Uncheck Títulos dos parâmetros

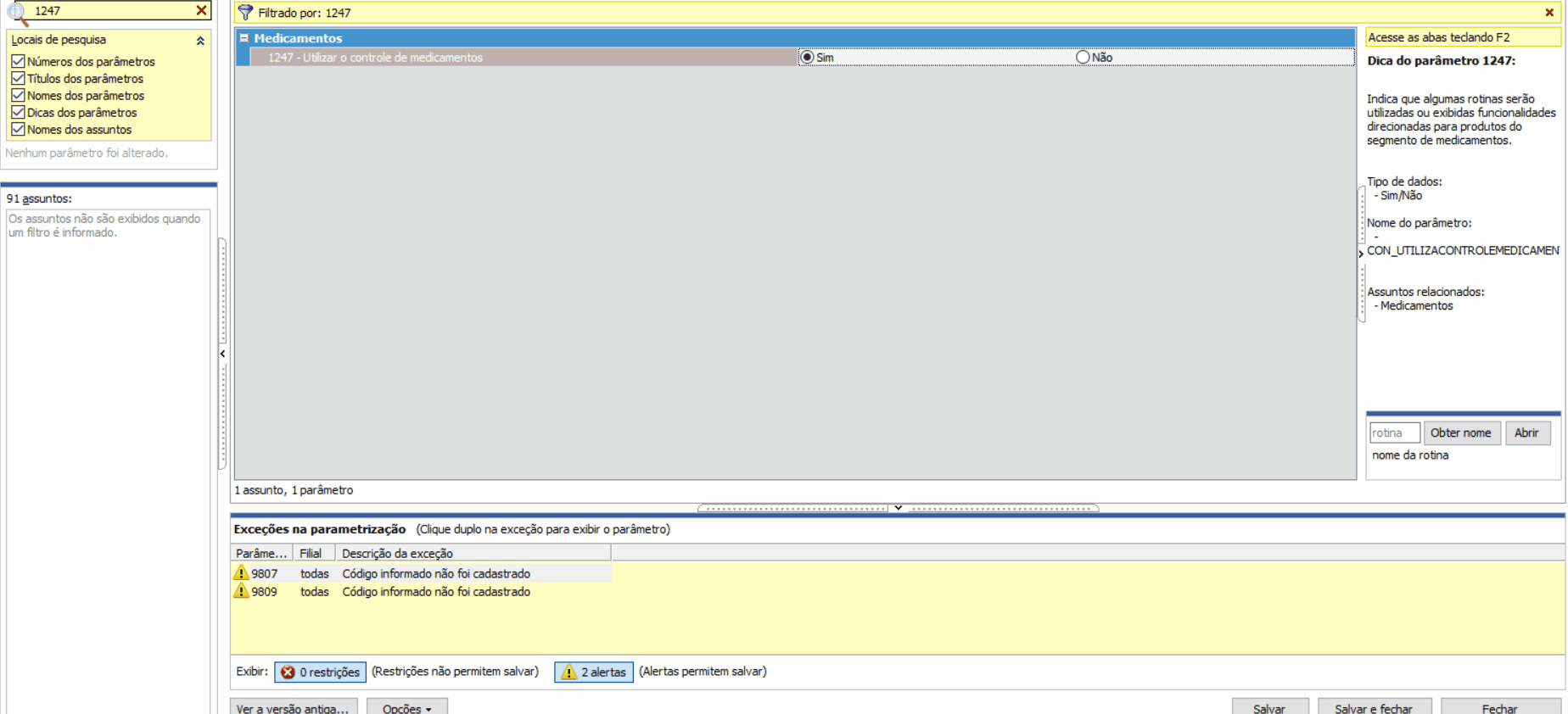point(18,79)
